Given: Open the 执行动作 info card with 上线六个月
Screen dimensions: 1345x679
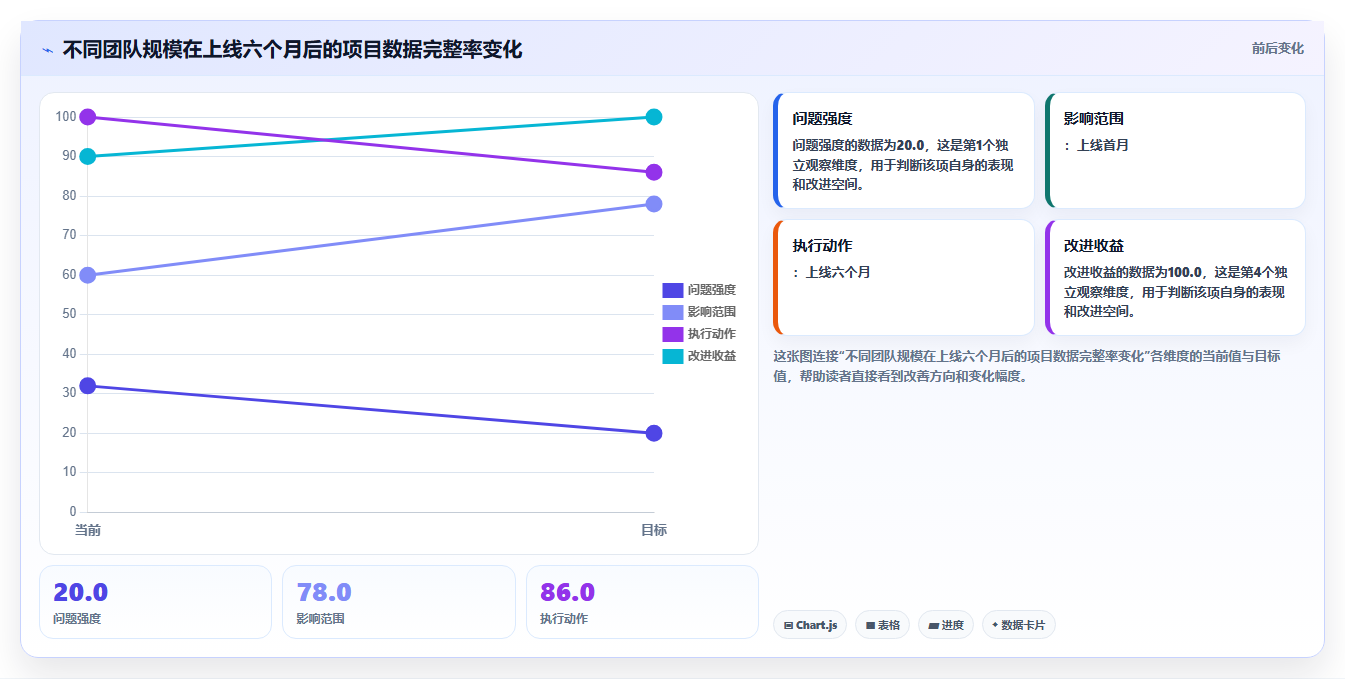Looking at the screenshot, I should 904,278.
